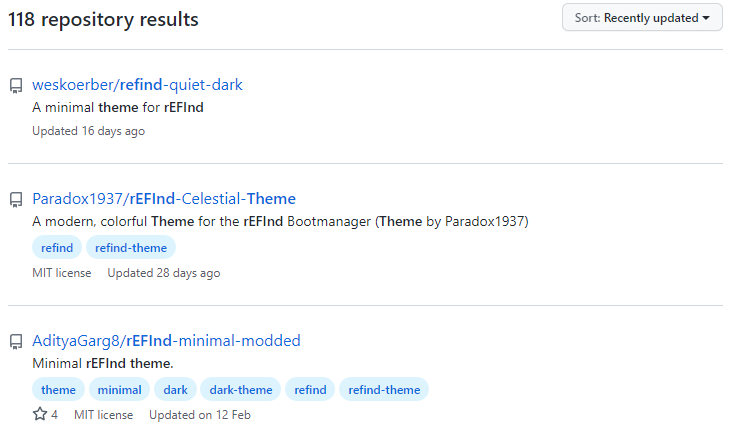
Task: Open Paradox1937/rEFInd-Celestial-Theme repository
Action: (164, 199)
